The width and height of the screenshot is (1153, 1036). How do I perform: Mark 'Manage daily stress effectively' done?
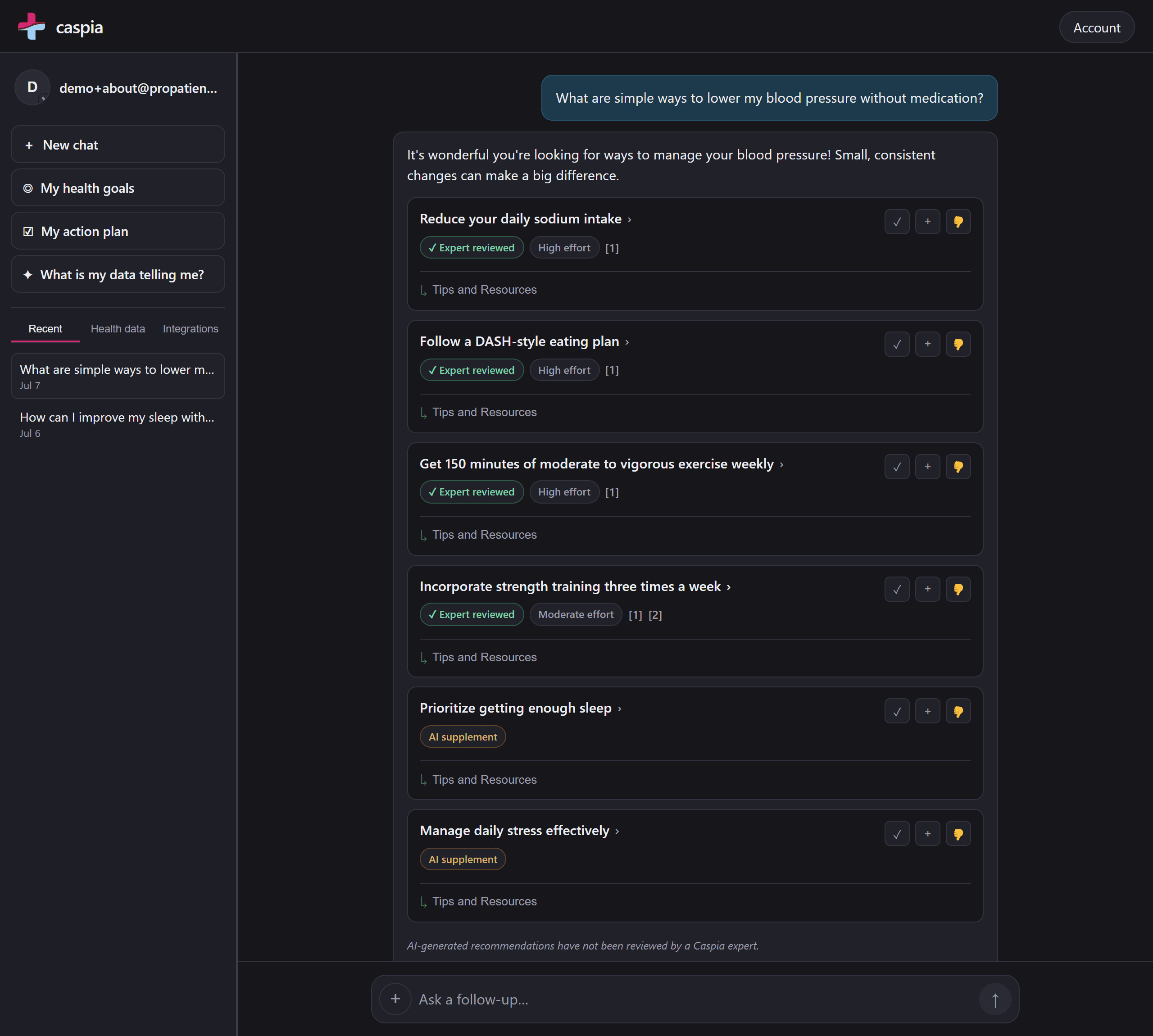(897, 833)
